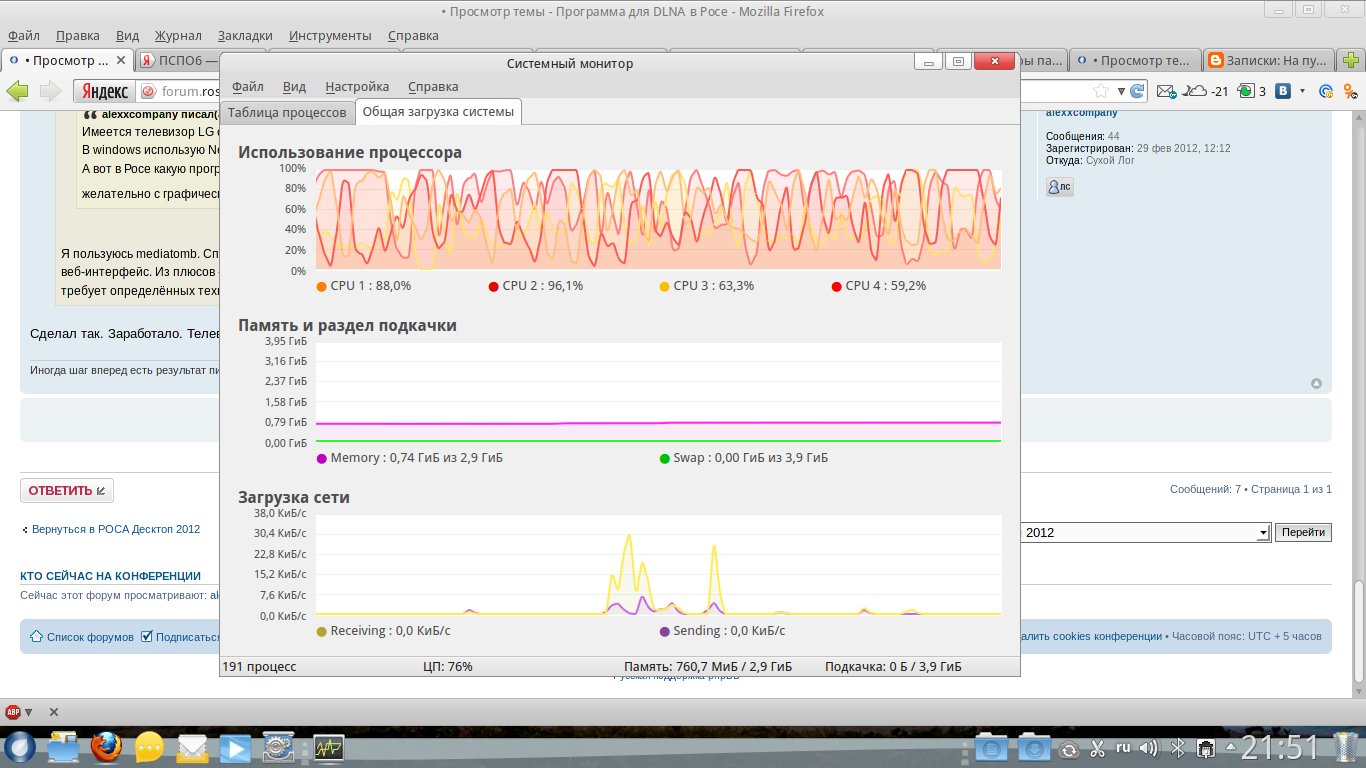Viewport: 1366px width, 768px height.
Task: Click the VK toolbar icon
Action: point(1283,91)
